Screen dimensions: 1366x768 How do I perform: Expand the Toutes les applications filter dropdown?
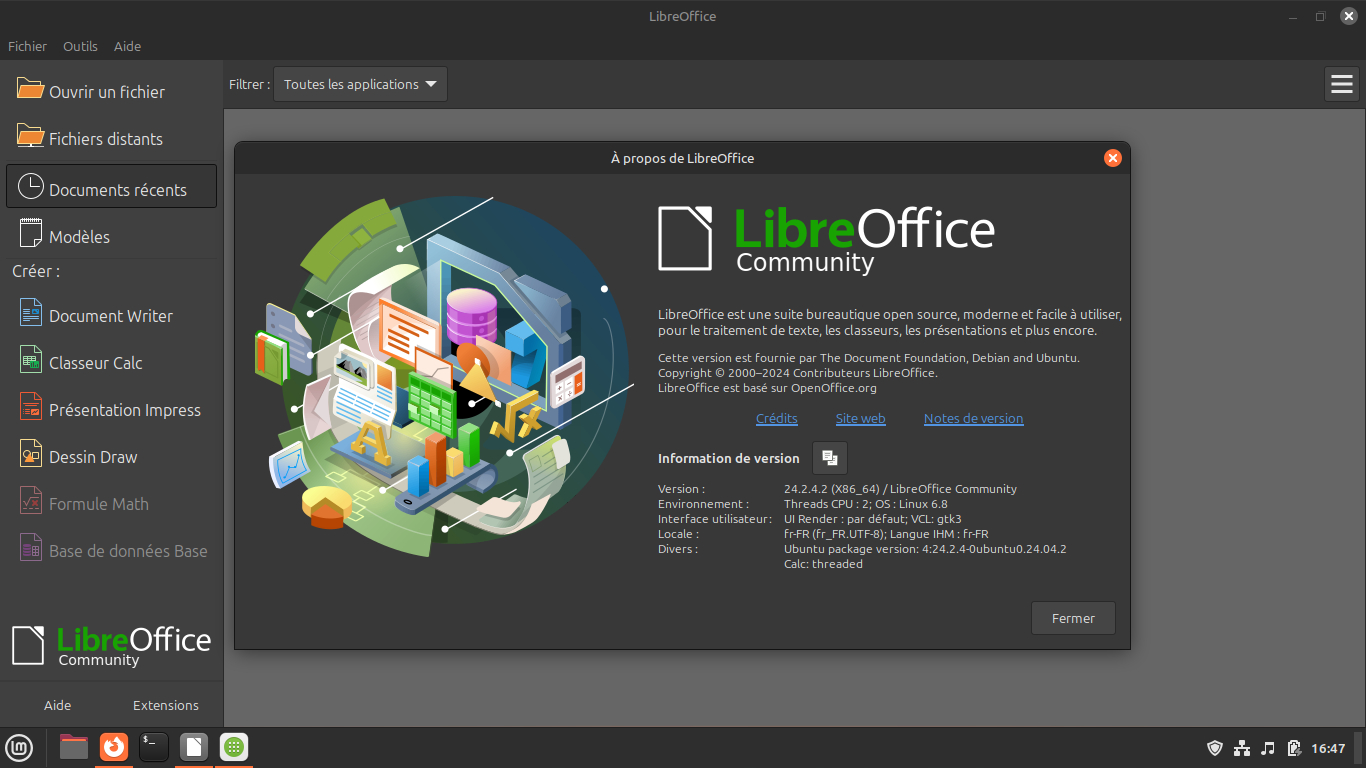[x=360, y=85]
